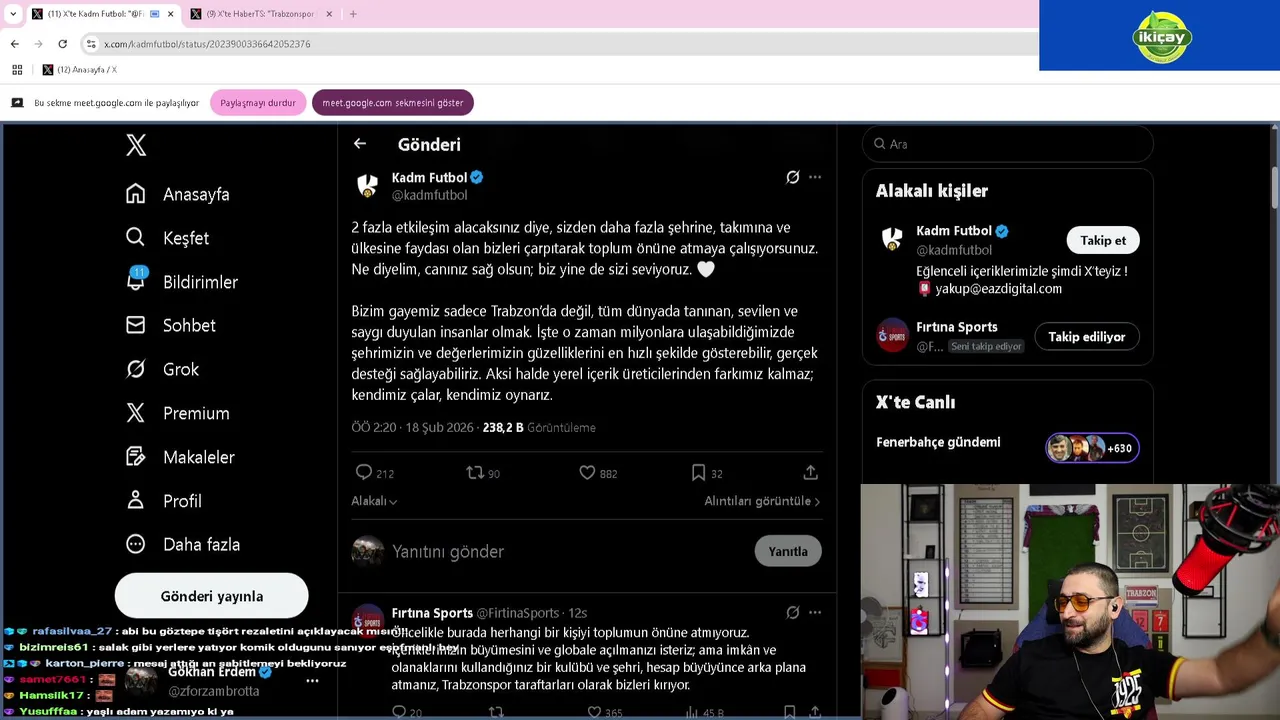This screenshot has width=1280, height=720.
Task: Open Alıntıları görüntüle link
Action: click(762, 501)
